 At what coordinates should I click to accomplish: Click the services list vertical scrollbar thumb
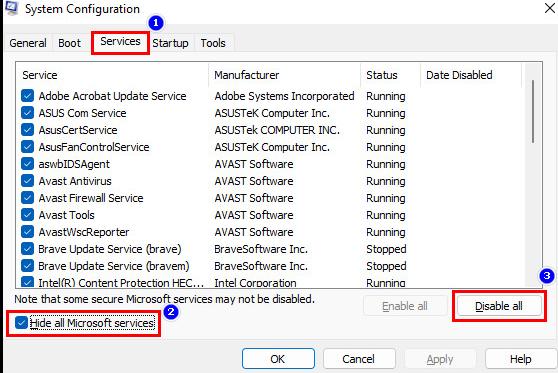tap(533, 112)
